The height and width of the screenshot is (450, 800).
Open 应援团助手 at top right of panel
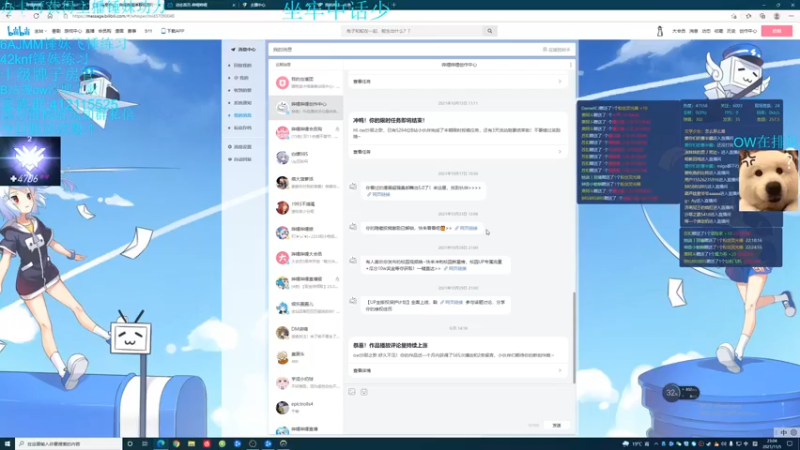556,49
